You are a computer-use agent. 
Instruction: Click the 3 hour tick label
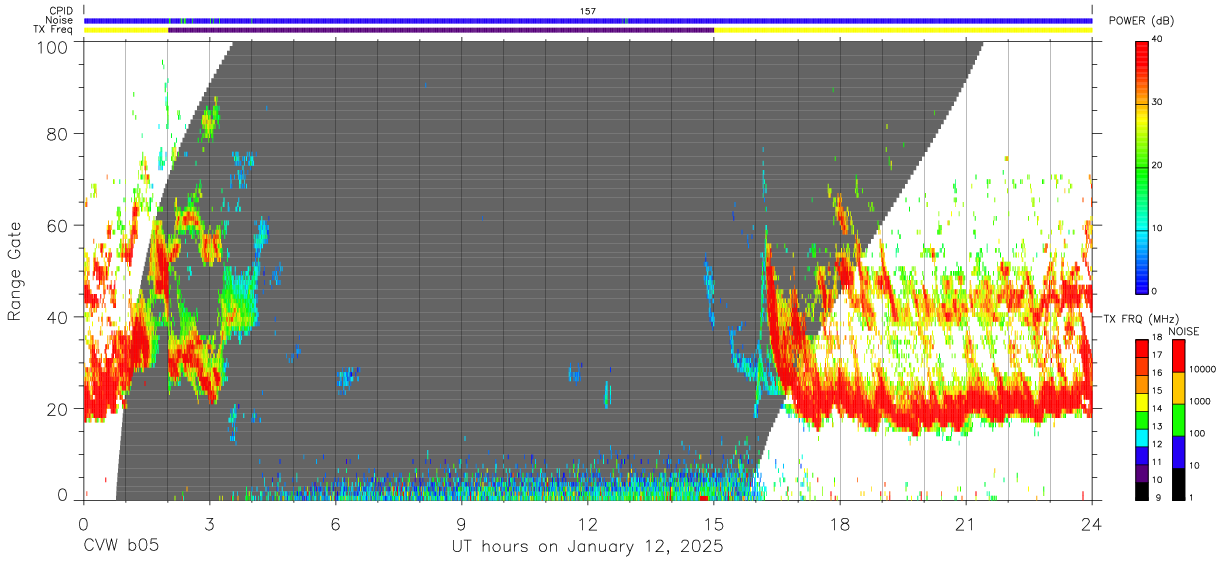click(x=210, y=525)
